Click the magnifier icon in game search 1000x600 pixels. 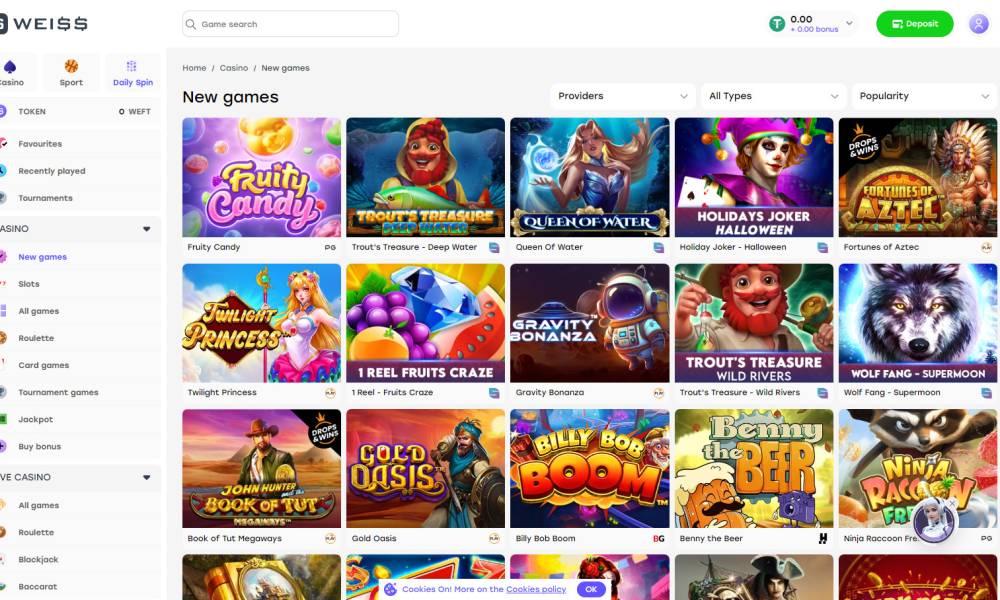click(x=190, y=24)
